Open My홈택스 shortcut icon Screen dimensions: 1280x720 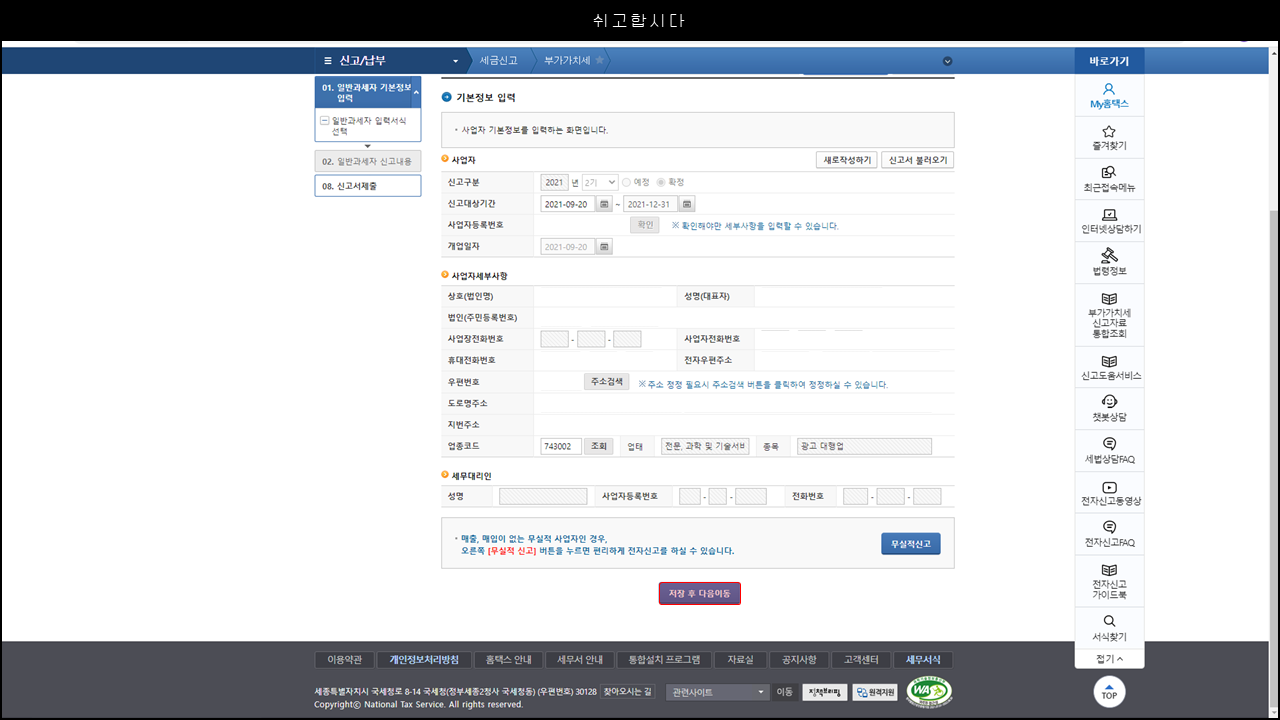pyautogui.click(x=1108, y=89)
